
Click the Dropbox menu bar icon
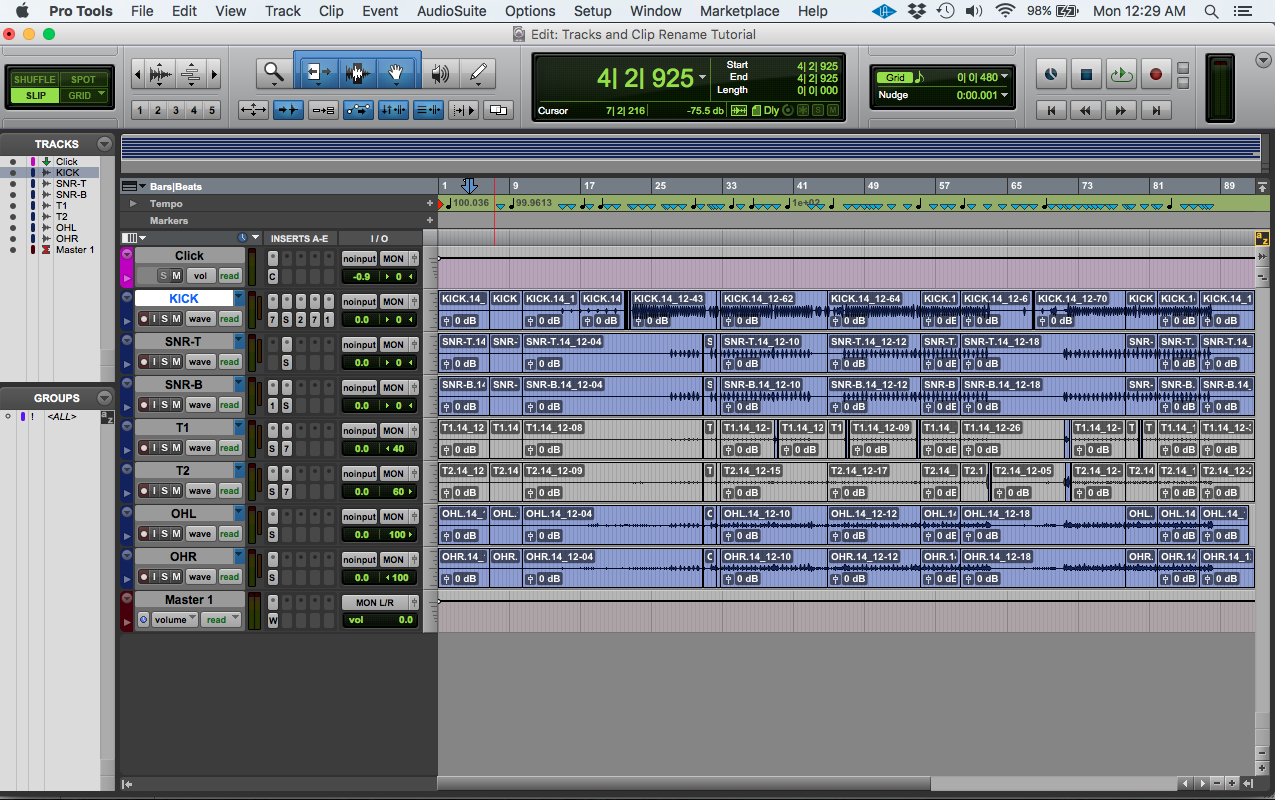coord(916,11)
